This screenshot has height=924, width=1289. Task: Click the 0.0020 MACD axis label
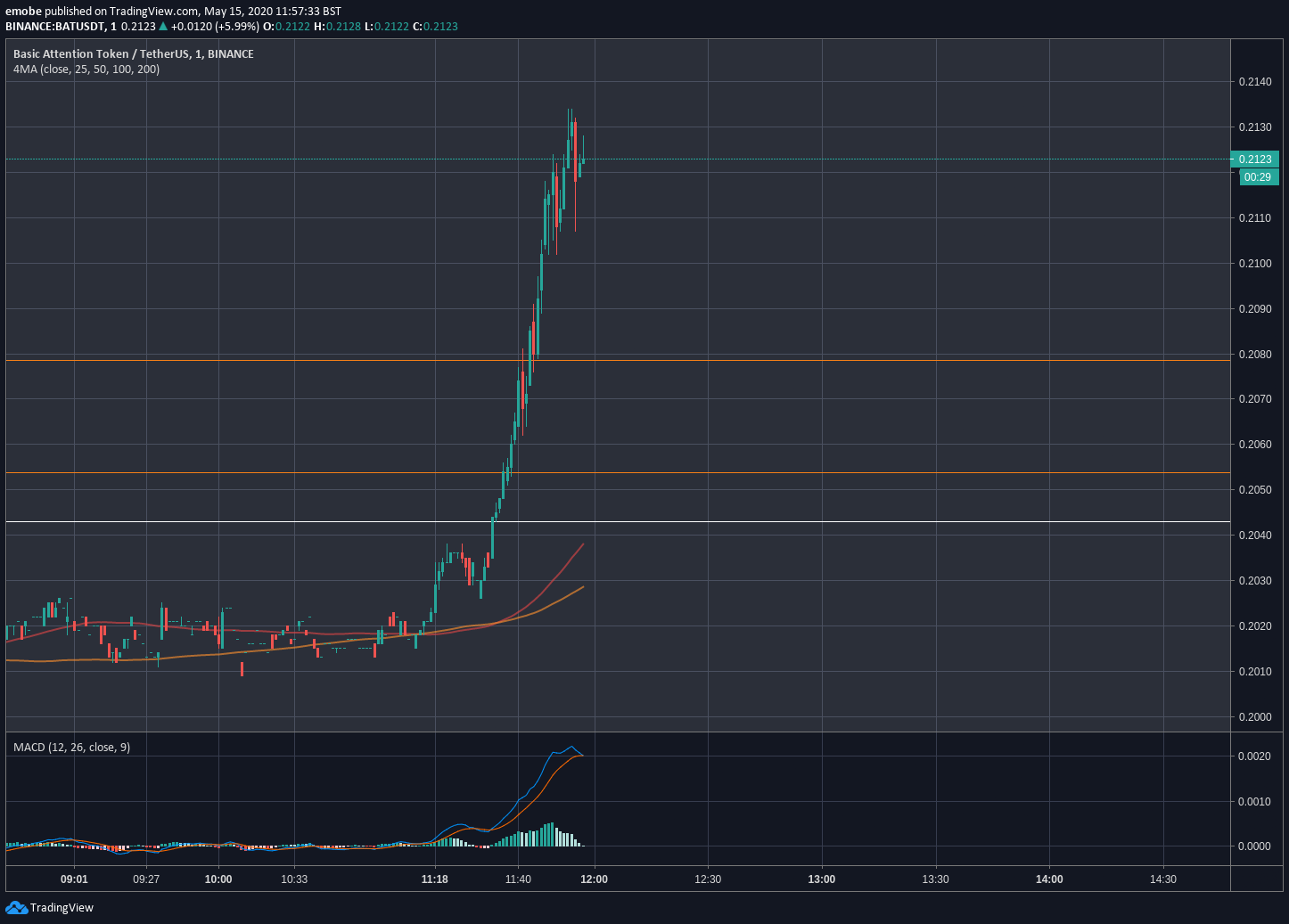pyautogui.click(x=1255, y=756)
